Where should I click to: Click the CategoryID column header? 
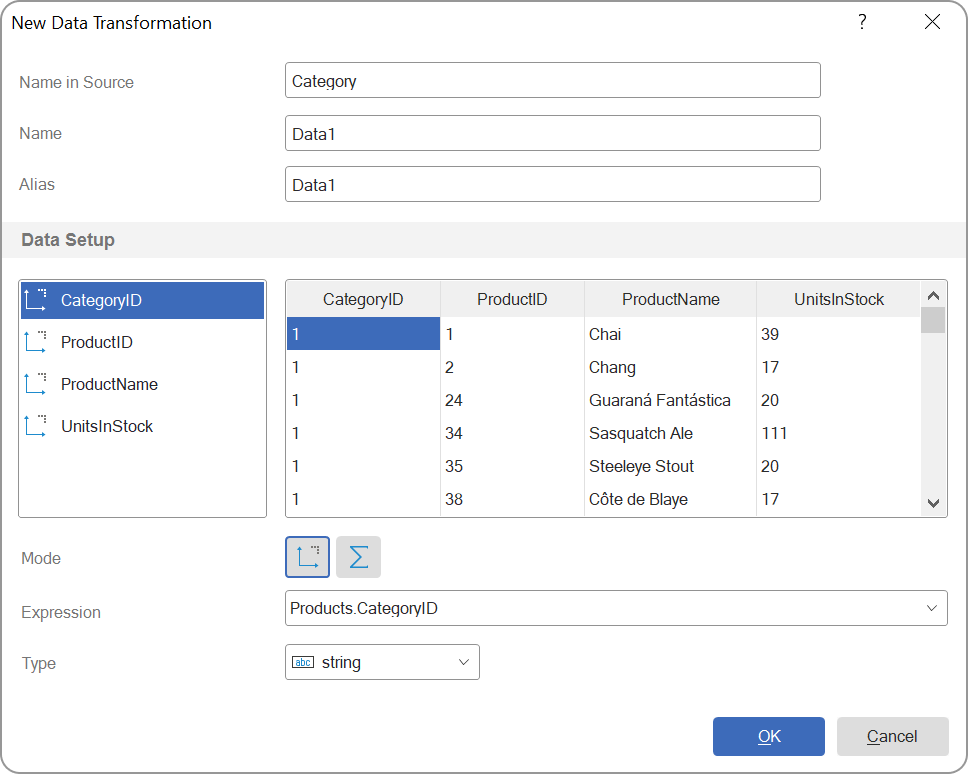tap(363, 298)
